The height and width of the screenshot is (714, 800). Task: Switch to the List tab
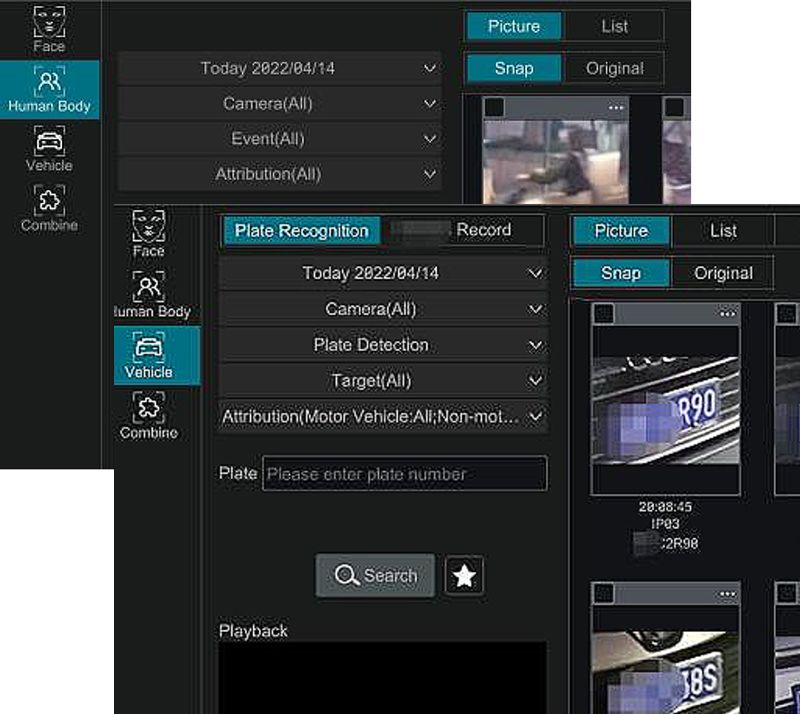coord(722,231)
